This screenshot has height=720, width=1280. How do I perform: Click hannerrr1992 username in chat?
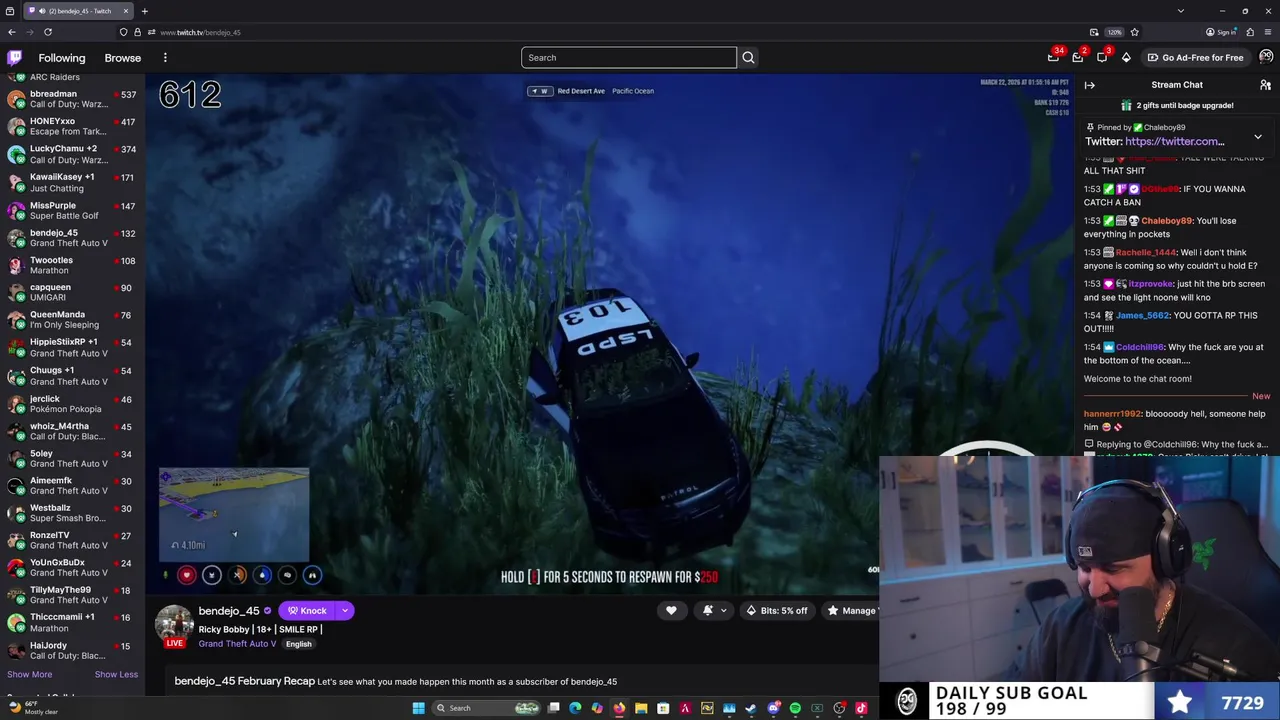(1112, 414)
